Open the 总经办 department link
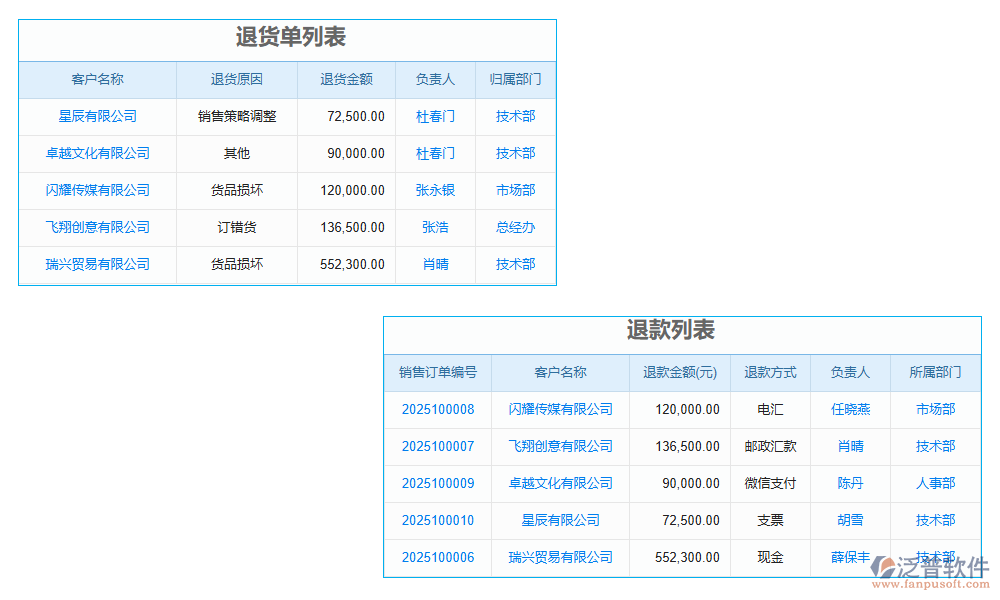Image resolution: width=1000 pixels, height=600 pixels. click(x=515, y=227)
